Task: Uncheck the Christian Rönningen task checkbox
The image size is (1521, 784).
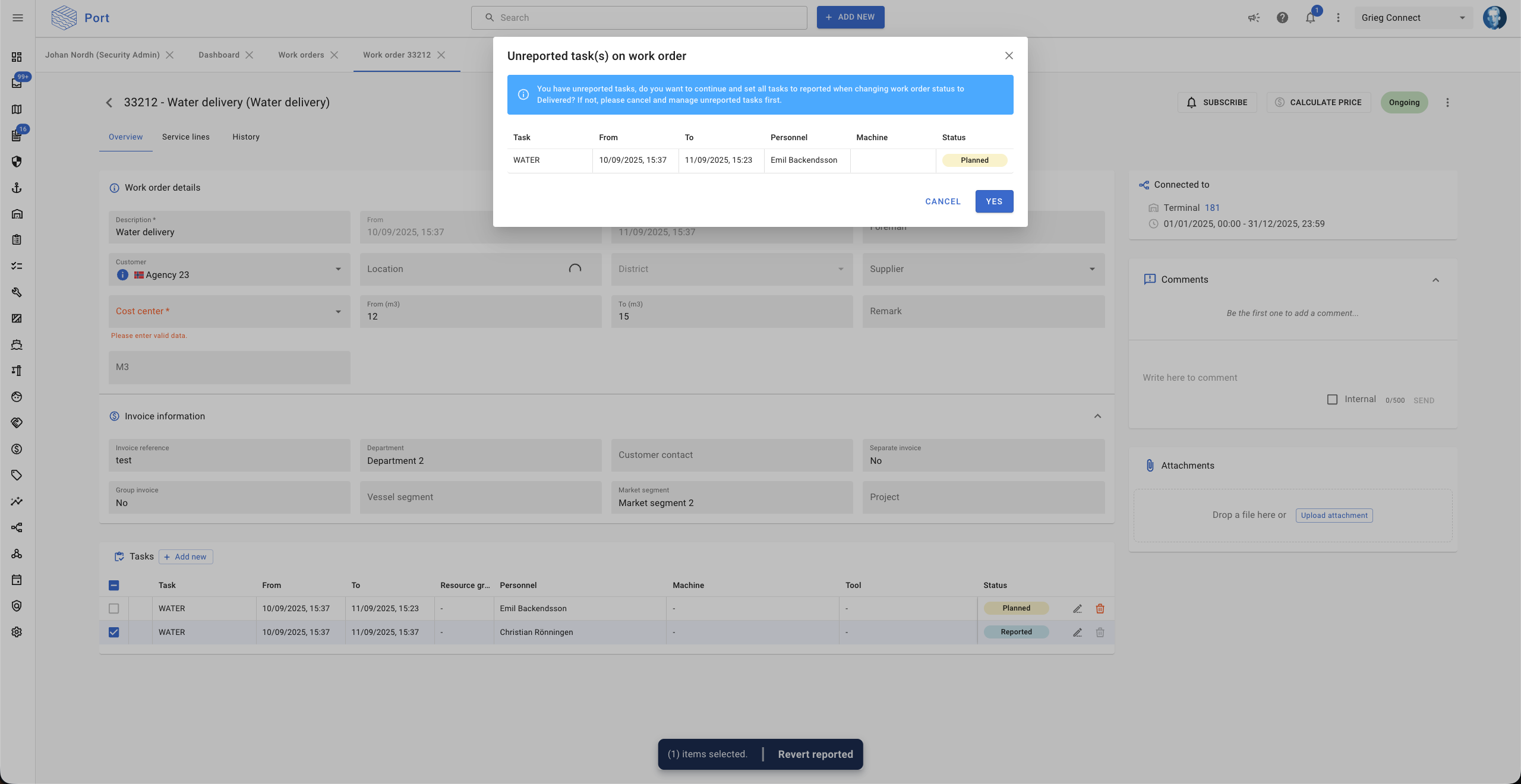Action: (114, 633)
